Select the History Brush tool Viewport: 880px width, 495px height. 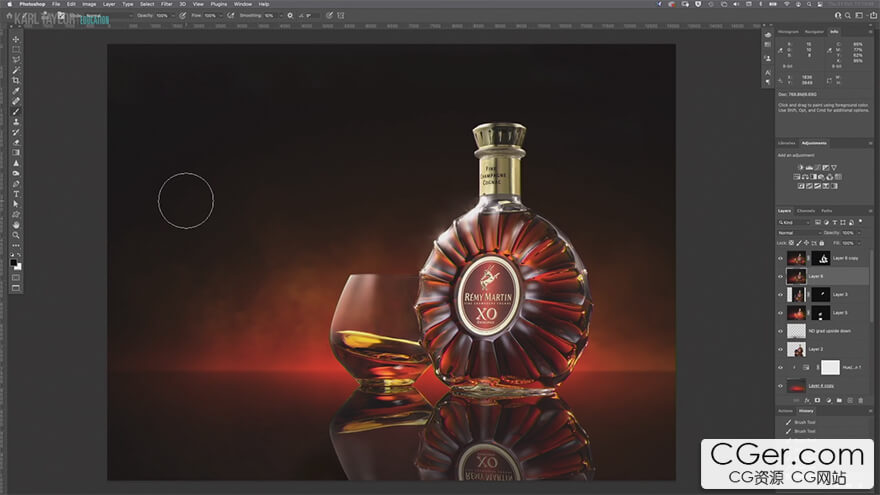click(16, 132)
